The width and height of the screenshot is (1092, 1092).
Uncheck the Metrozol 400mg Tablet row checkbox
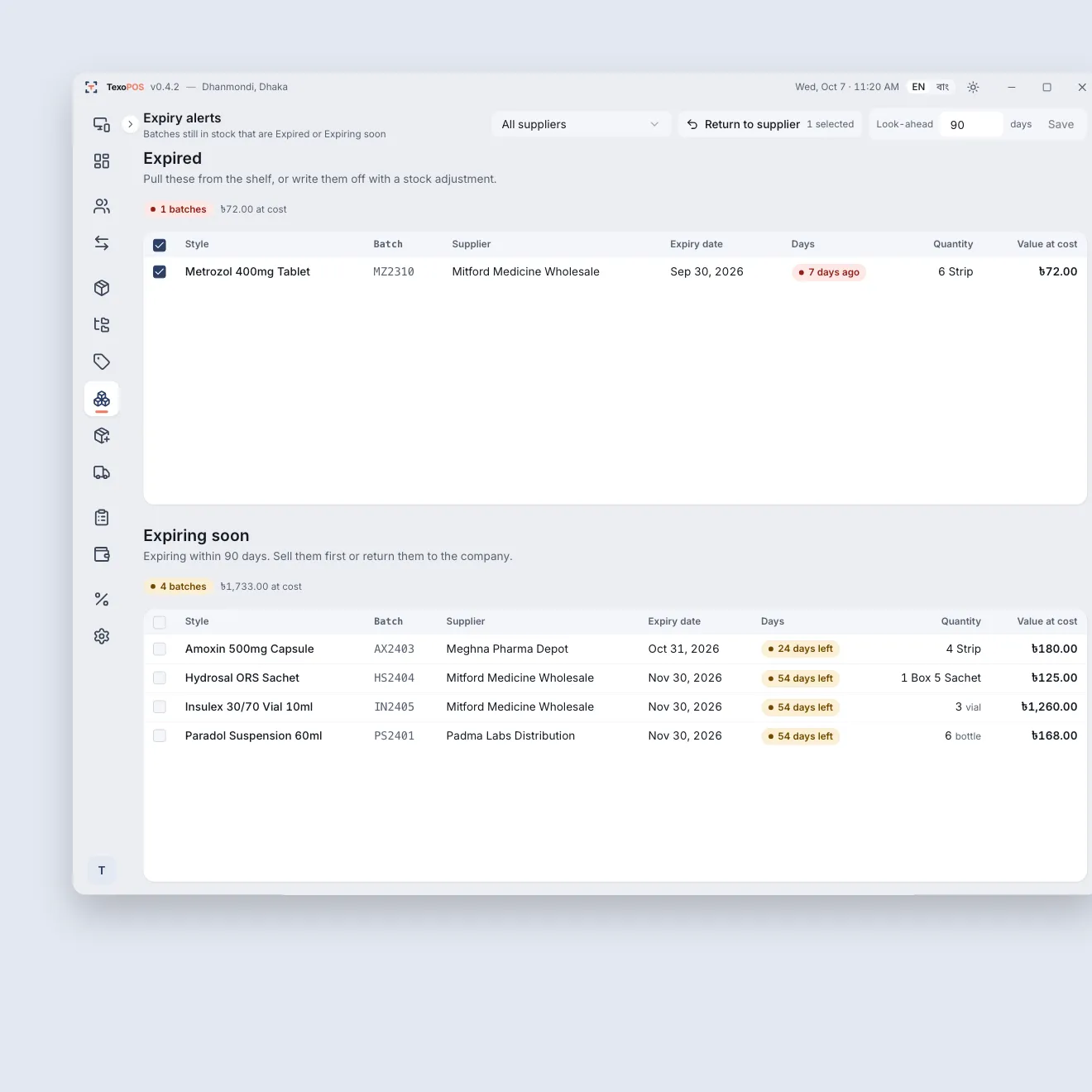[x=160, y=271]
